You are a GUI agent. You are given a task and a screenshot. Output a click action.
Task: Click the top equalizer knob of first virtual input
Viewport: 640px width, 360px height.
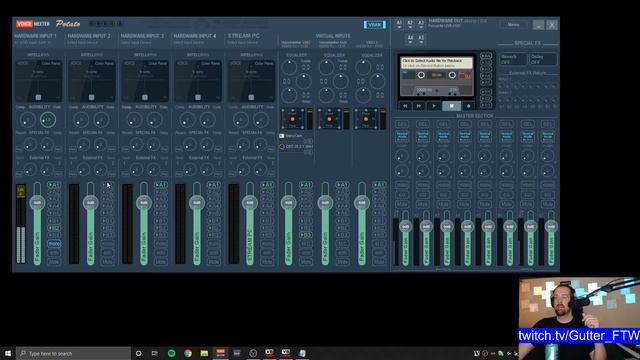(289, 67)
